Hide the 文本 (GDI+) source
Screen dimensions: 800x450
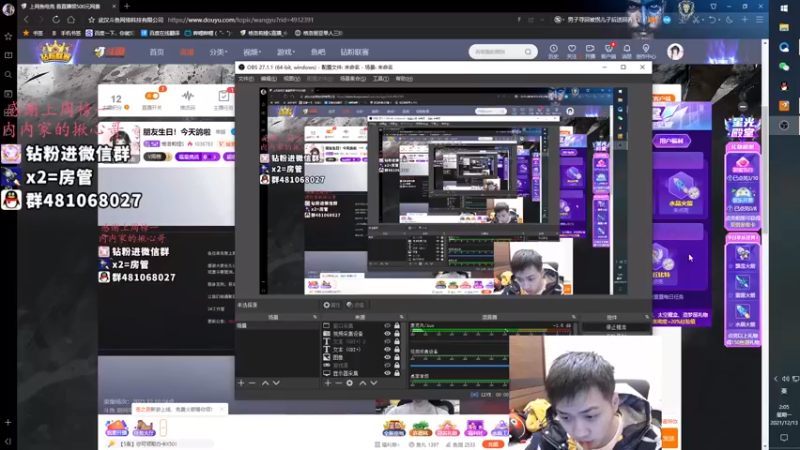click(387, 349)
